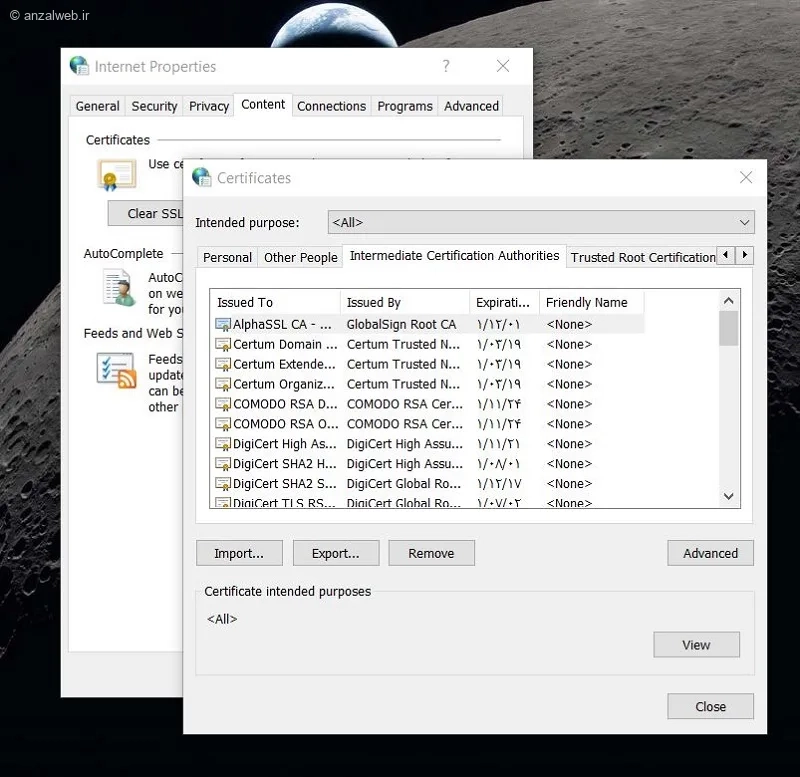Close the Certificates dialog with X
The width and height of the screenshot is (800, 777).
[x=746, y=178]
